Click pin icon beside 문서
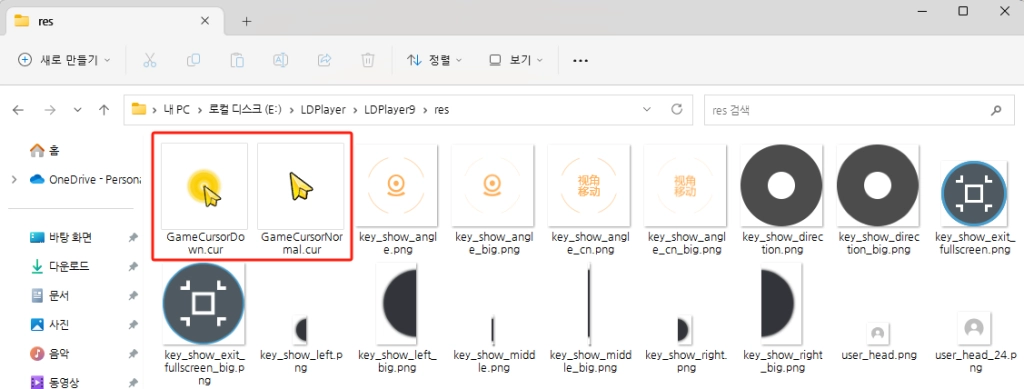Viewport: 1024px width, 389px height. [133, 296]
